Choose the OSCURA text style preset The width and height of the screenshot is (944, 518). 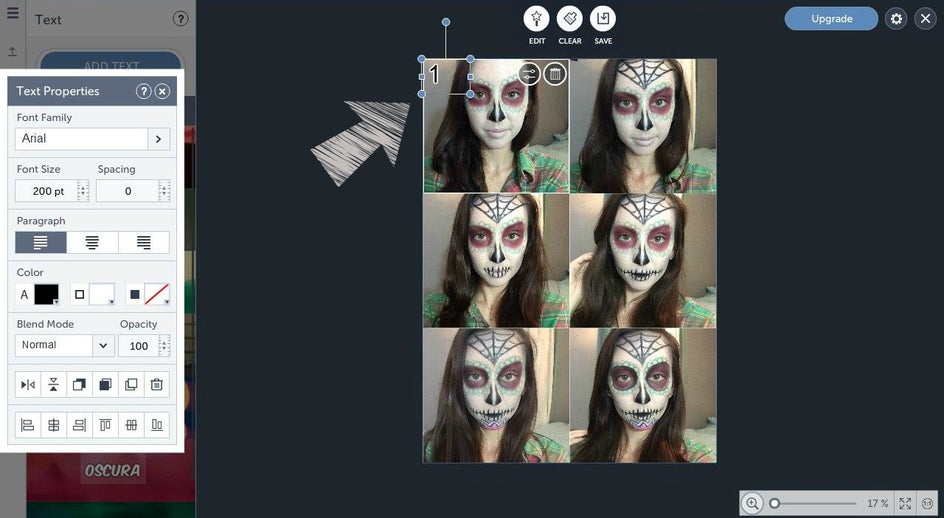(x=112, y=470)
